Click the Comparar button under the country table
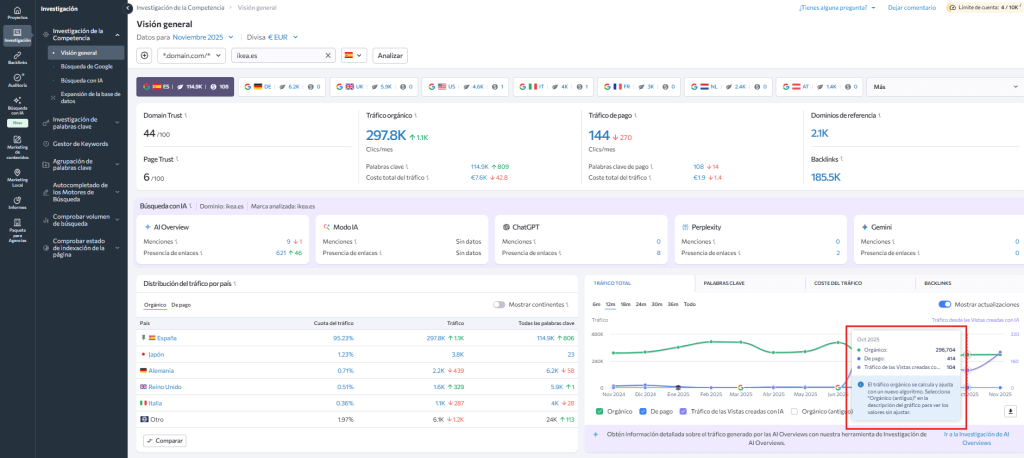 point(164,440)
